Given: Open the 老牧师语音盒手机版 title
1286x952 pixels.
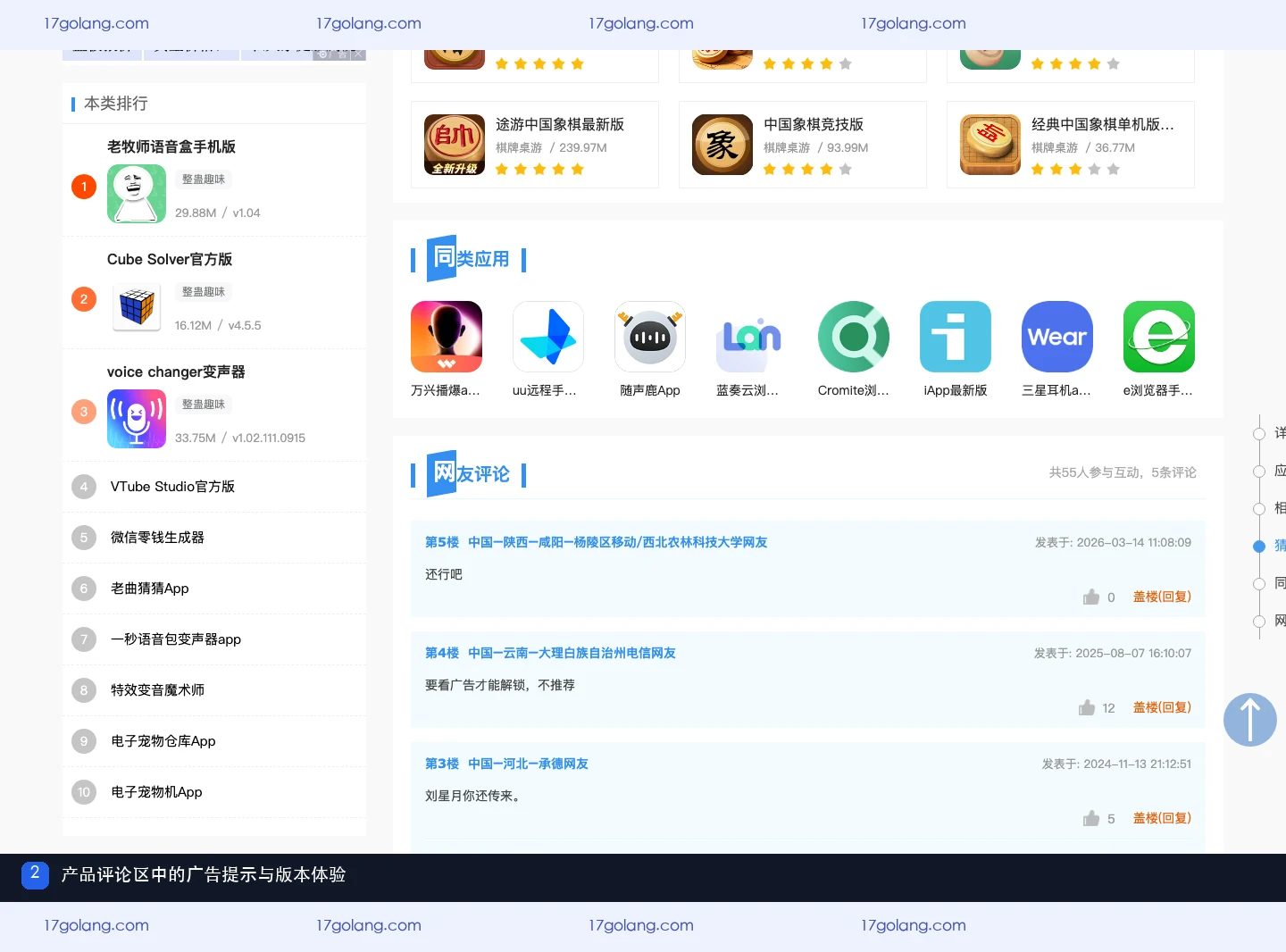Looking at the screenshot, I should (x=171, y=146).
